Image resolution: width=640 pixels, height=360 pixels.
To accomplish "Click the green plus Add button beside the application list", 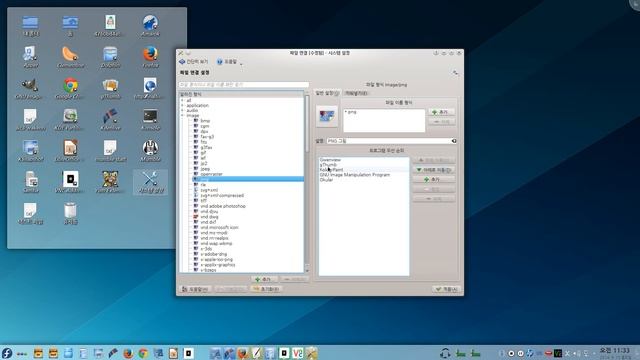I will point(434,180).
